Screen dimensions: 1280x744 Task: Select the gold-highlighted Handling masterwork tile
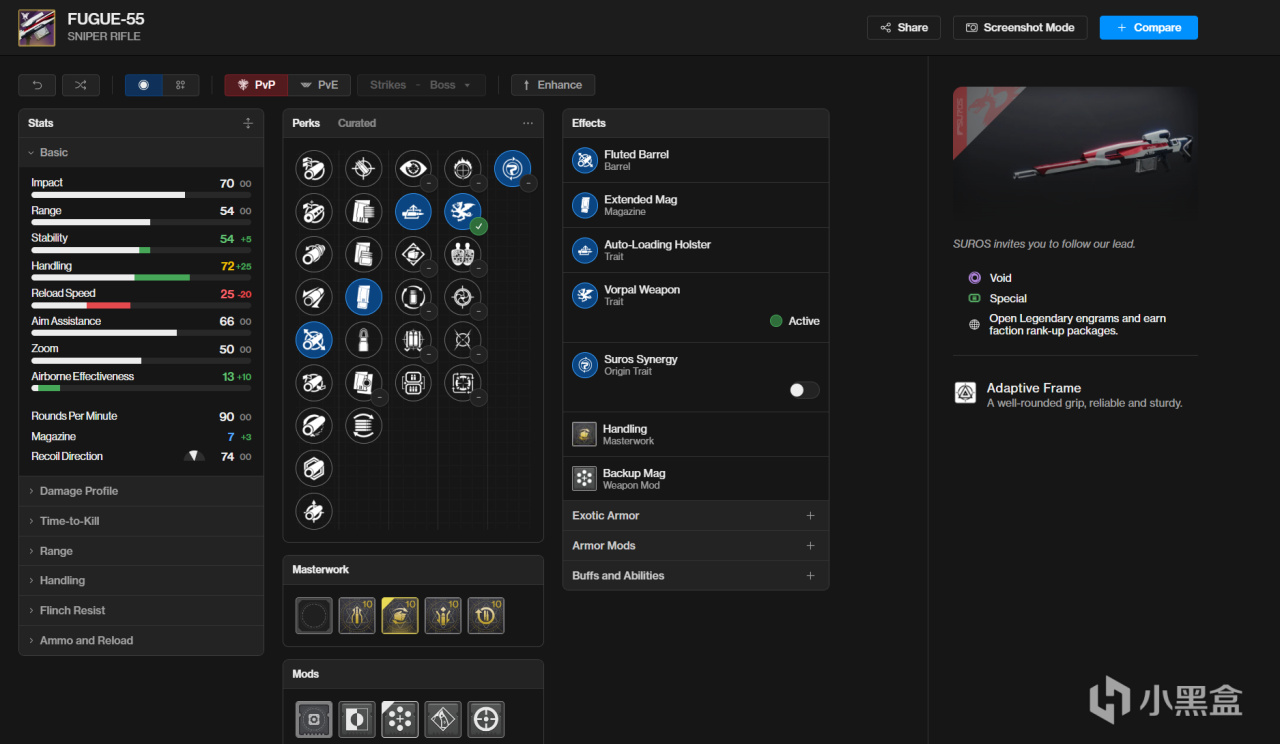click(x=400, y=615)
